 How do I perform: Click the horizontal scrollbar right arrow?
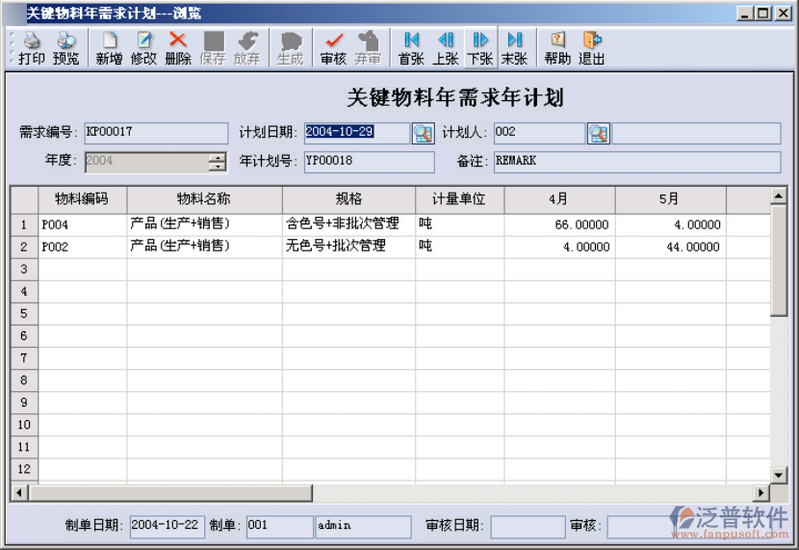click(x=761, y=492)
